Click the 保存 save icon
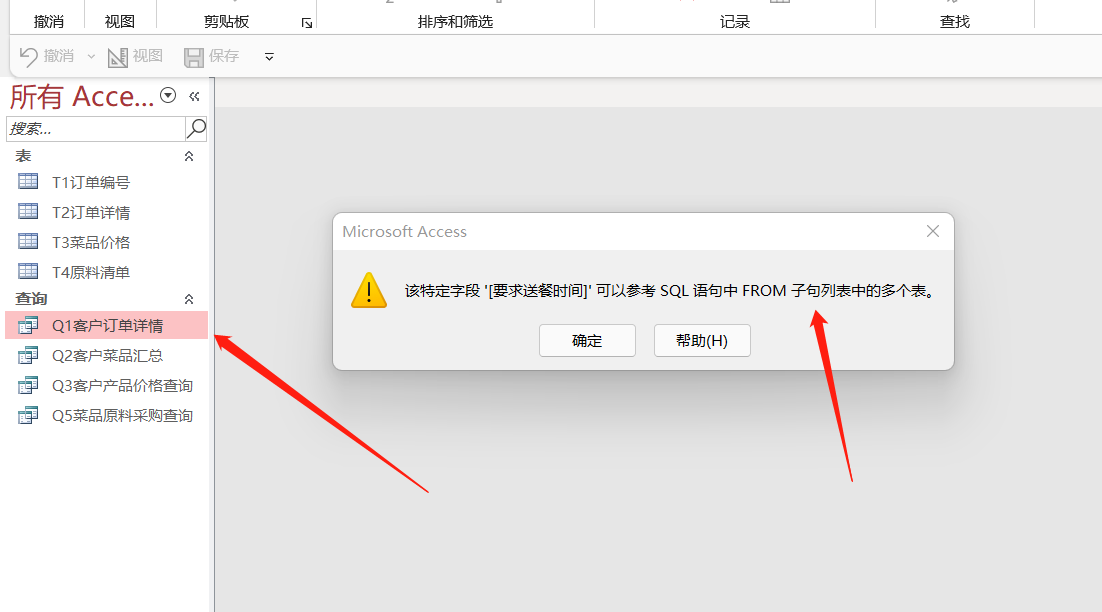 point(194,57)
